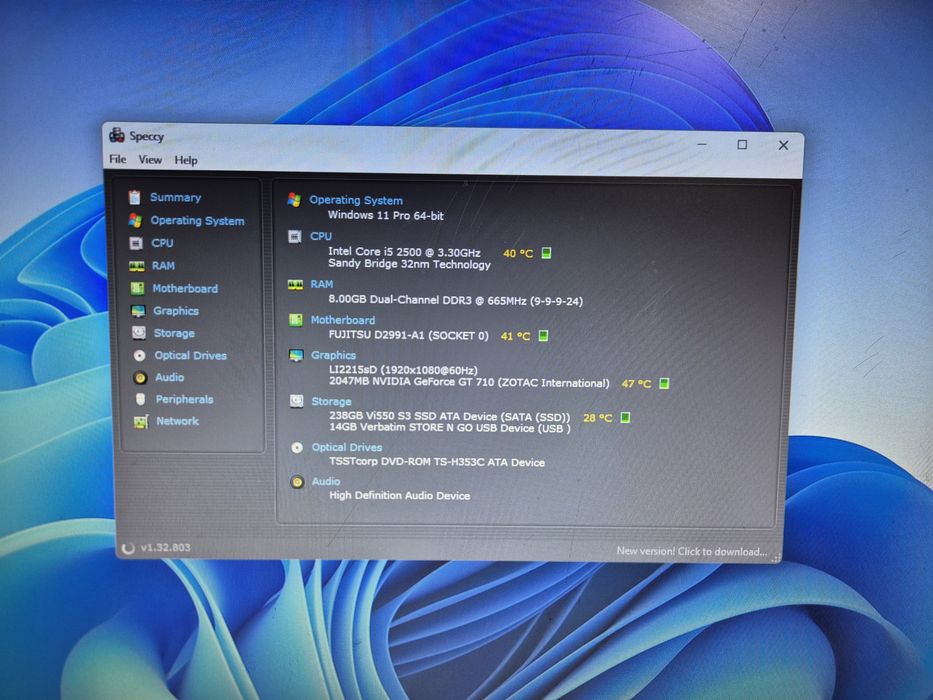
Task: Click the Storage heading link in summary
Action: (x=331, y=402)
